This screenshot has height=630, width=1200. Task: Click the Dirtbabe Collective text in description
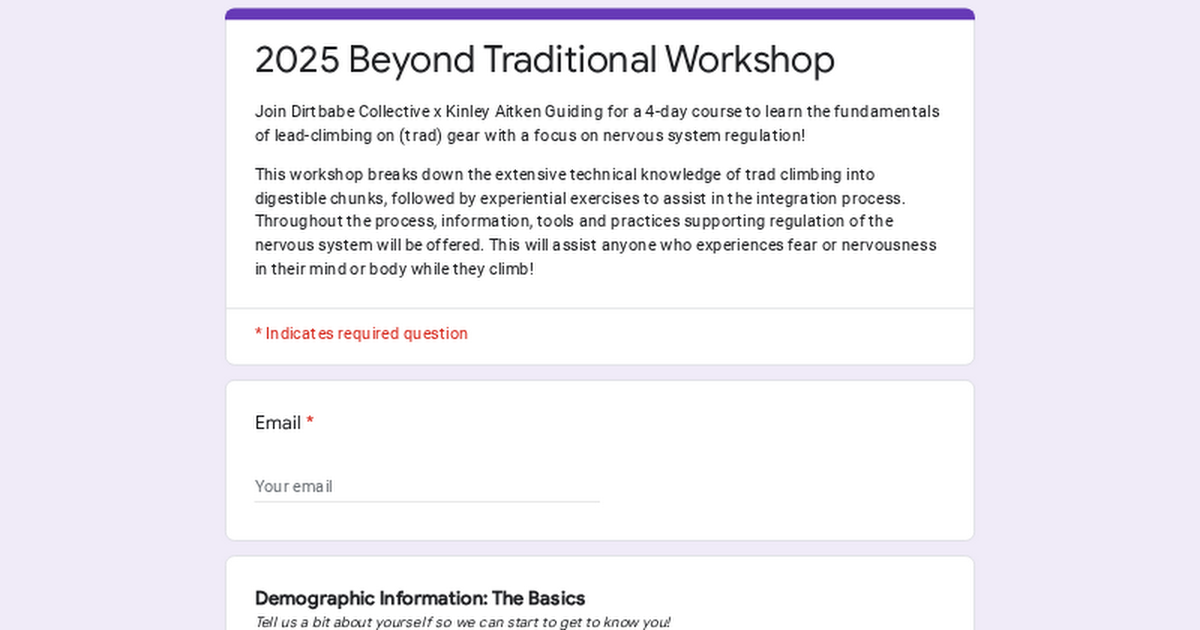(321, 111)
